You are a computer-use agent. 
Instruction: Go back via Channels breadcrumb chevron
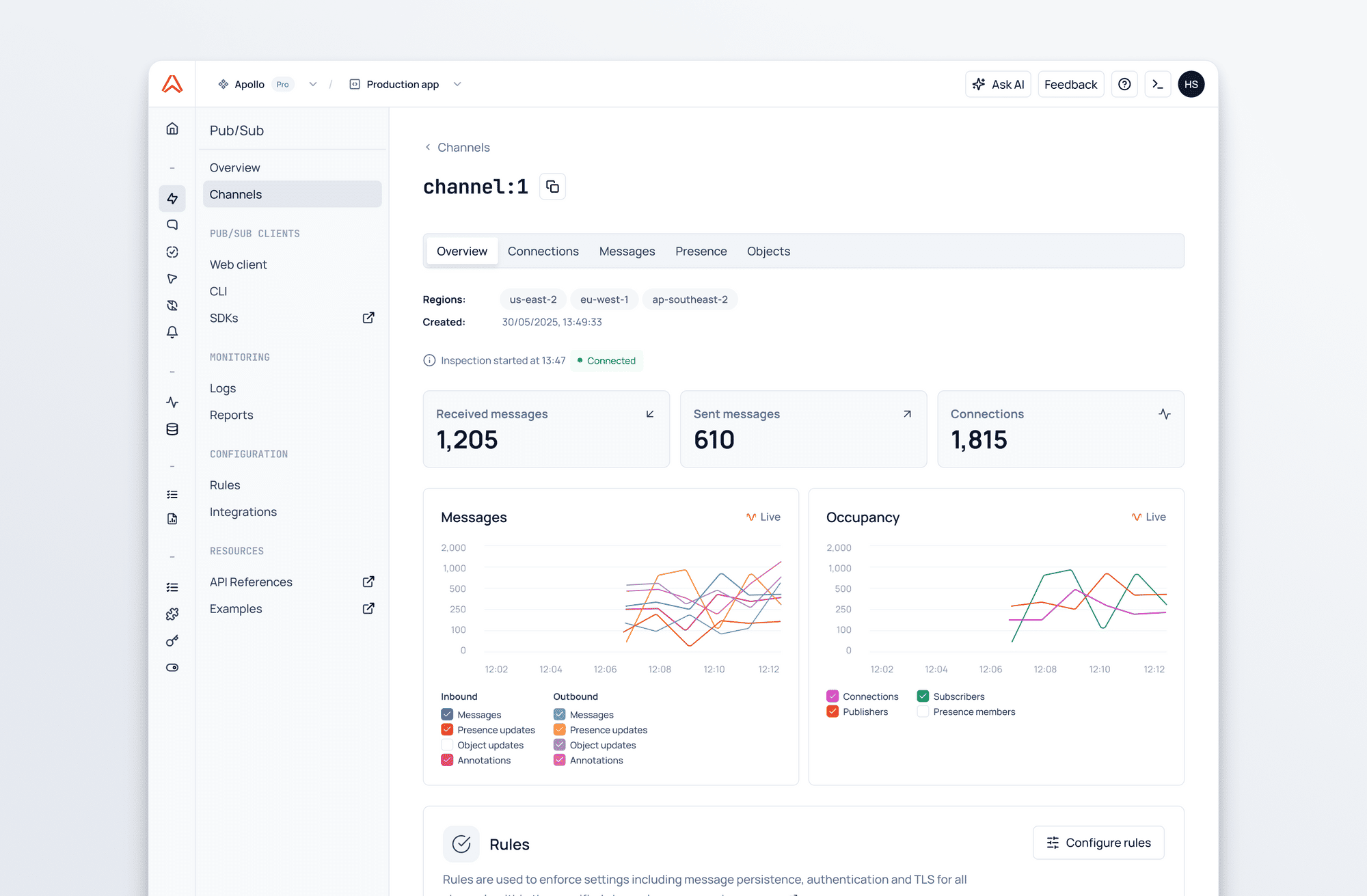point(428,148)
